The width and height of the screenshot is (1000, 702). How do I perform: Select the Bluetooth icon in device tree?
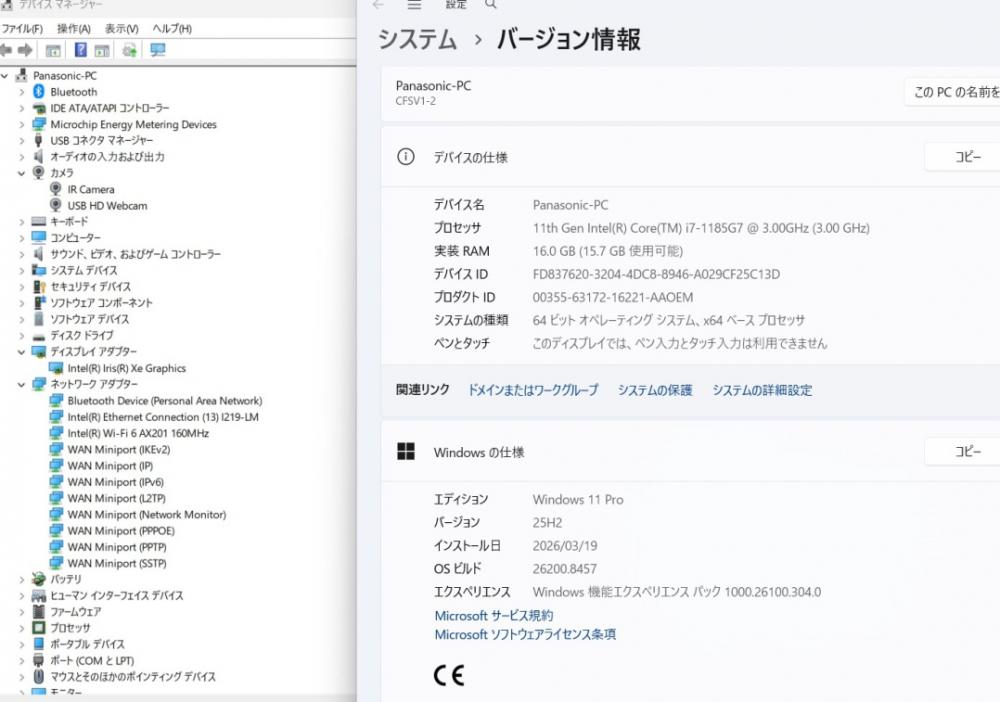[x=39, y=92]
